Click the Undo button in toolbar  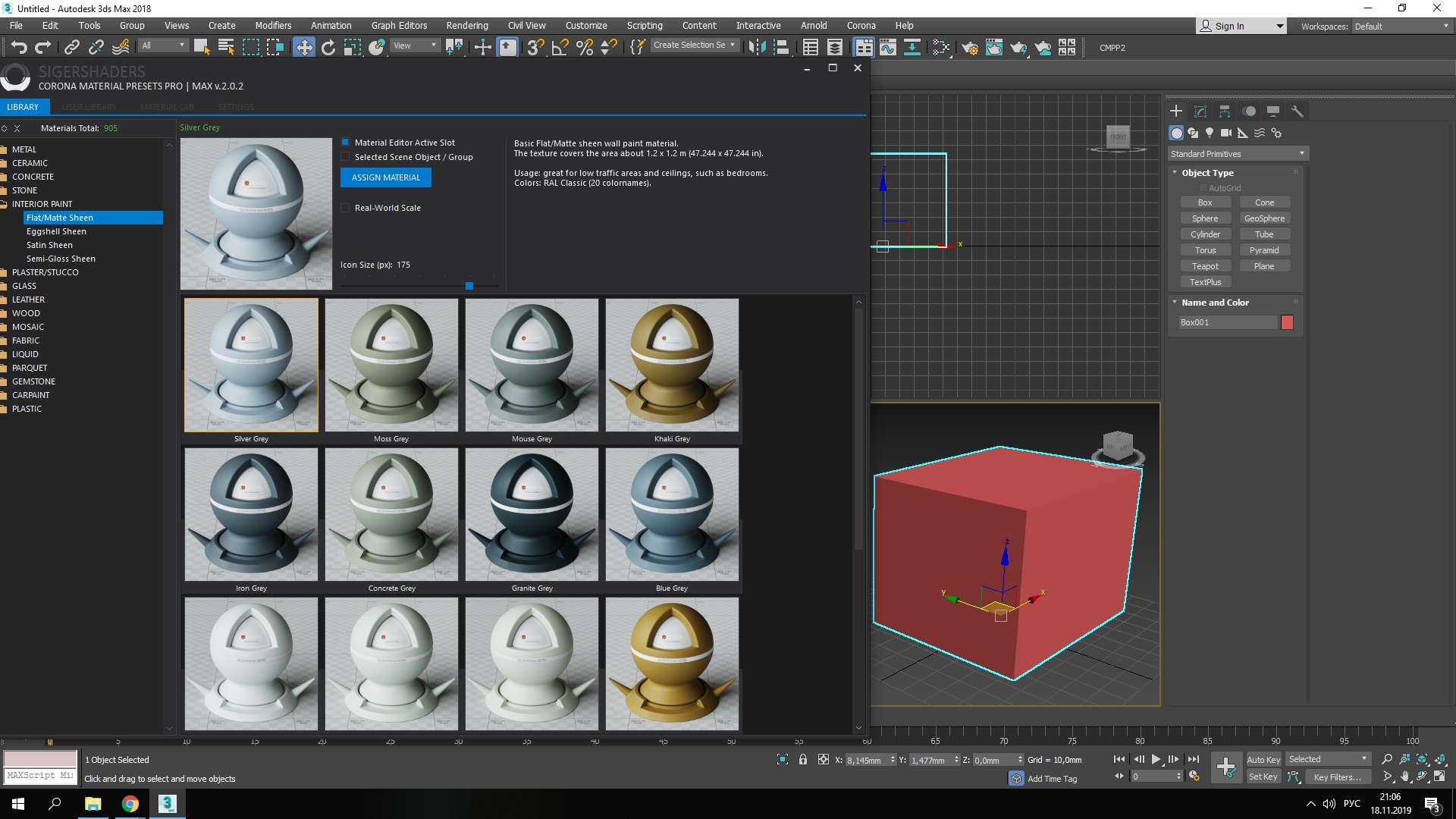18,47
